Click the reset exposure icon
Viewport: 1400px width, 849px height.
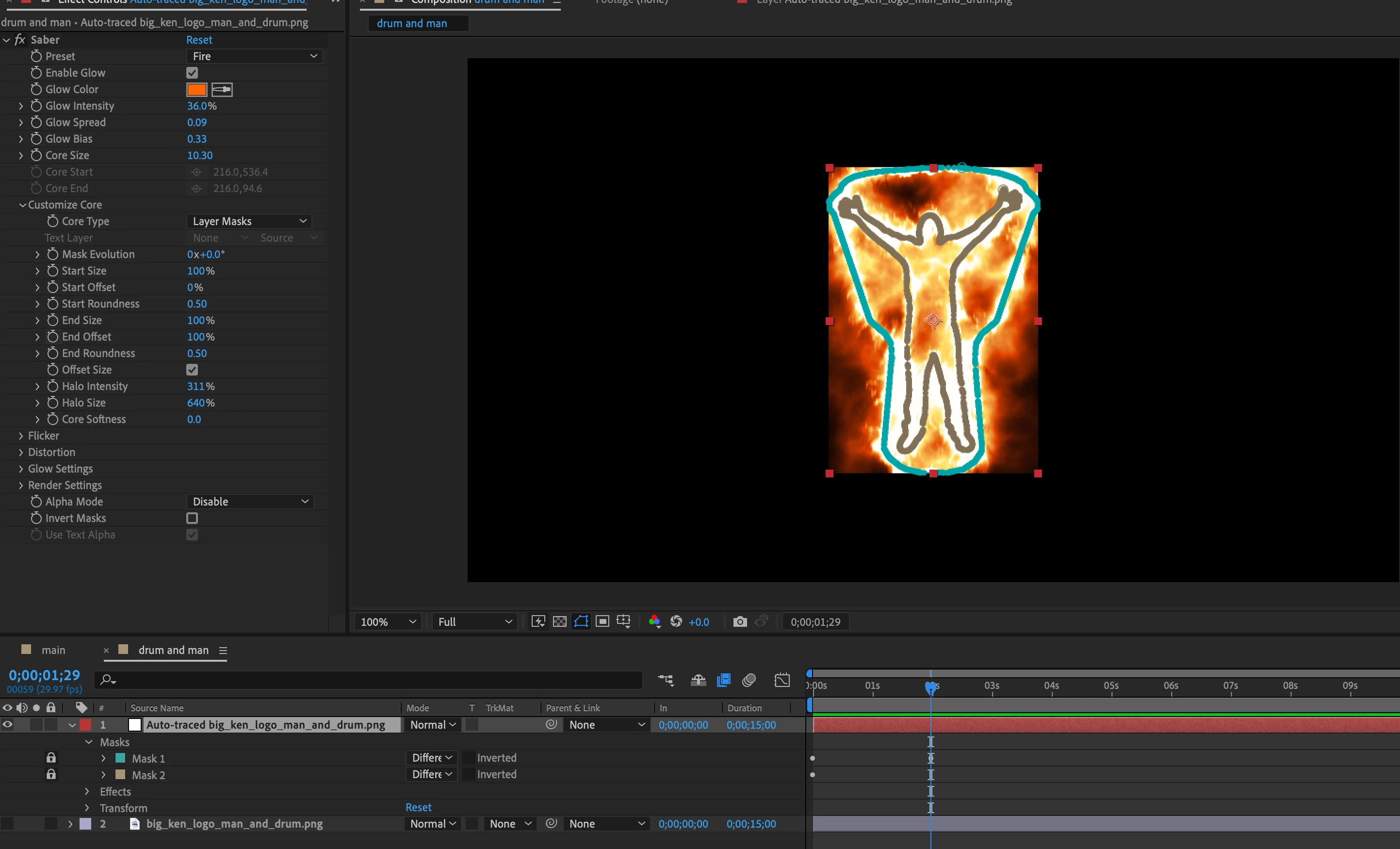[x=676, y=621]
